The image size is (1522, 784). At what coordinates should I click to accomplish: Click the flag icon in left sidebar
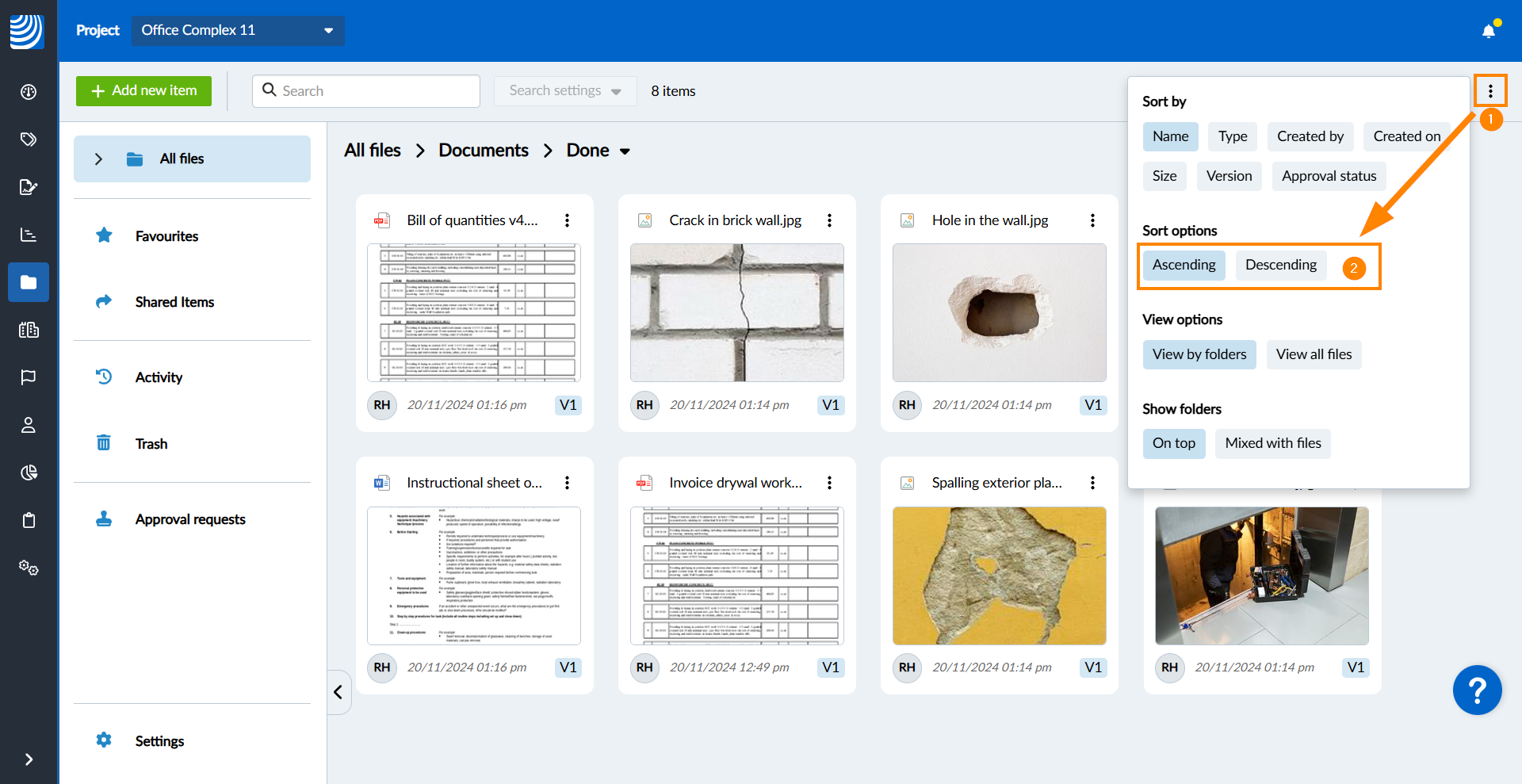tap(29, 377)
